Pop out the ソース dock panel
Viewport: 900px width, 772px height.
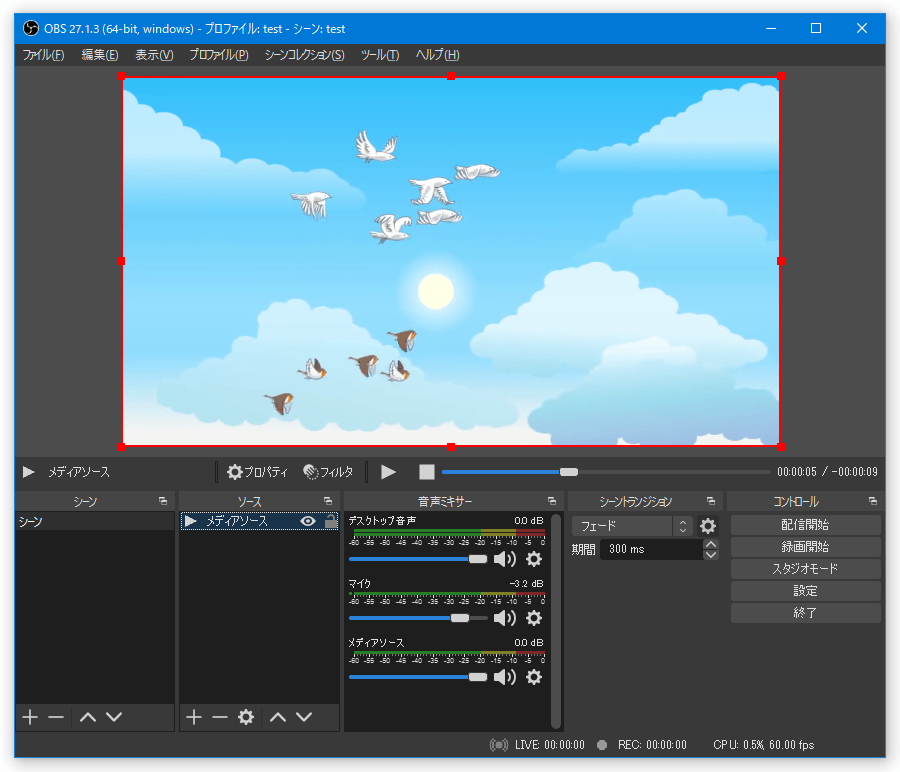[328, 501]
